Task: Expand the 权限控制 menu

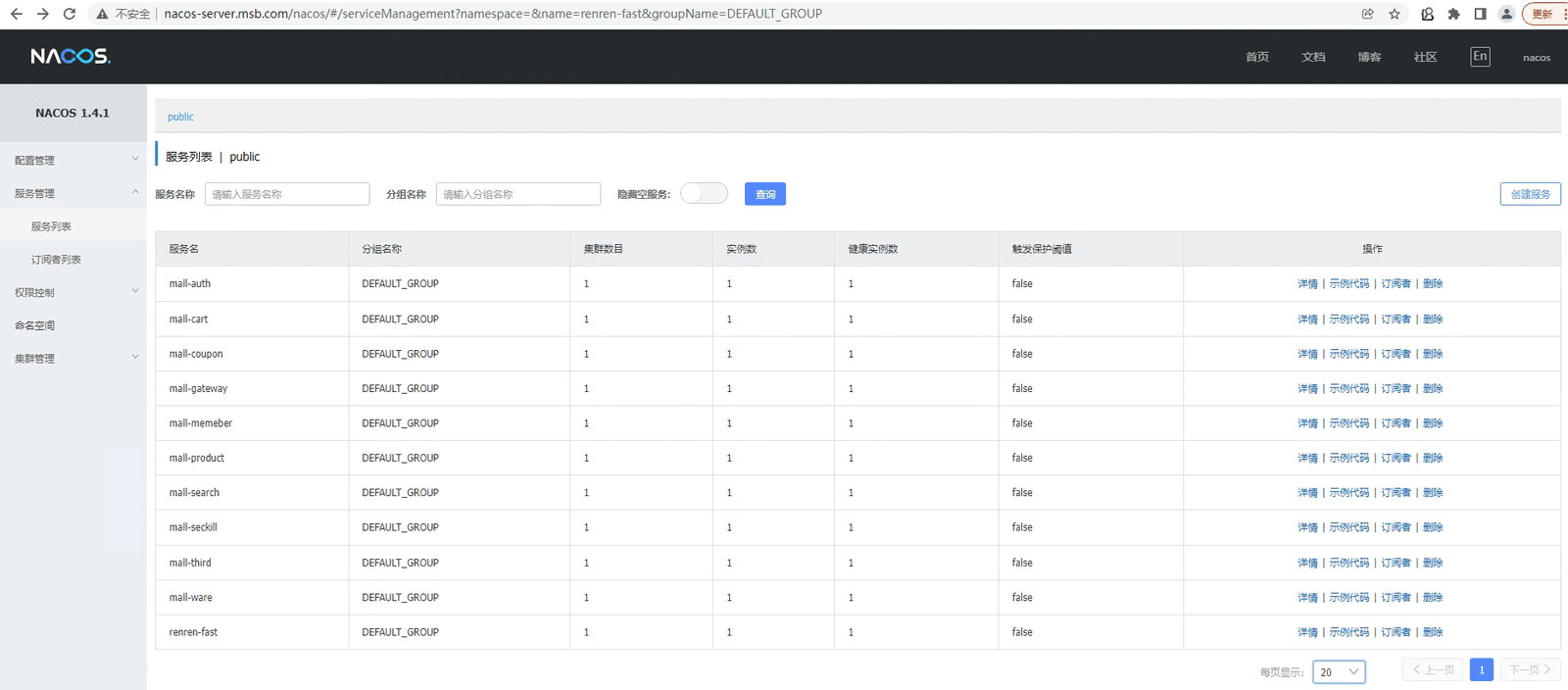Action: click(73, 292)
